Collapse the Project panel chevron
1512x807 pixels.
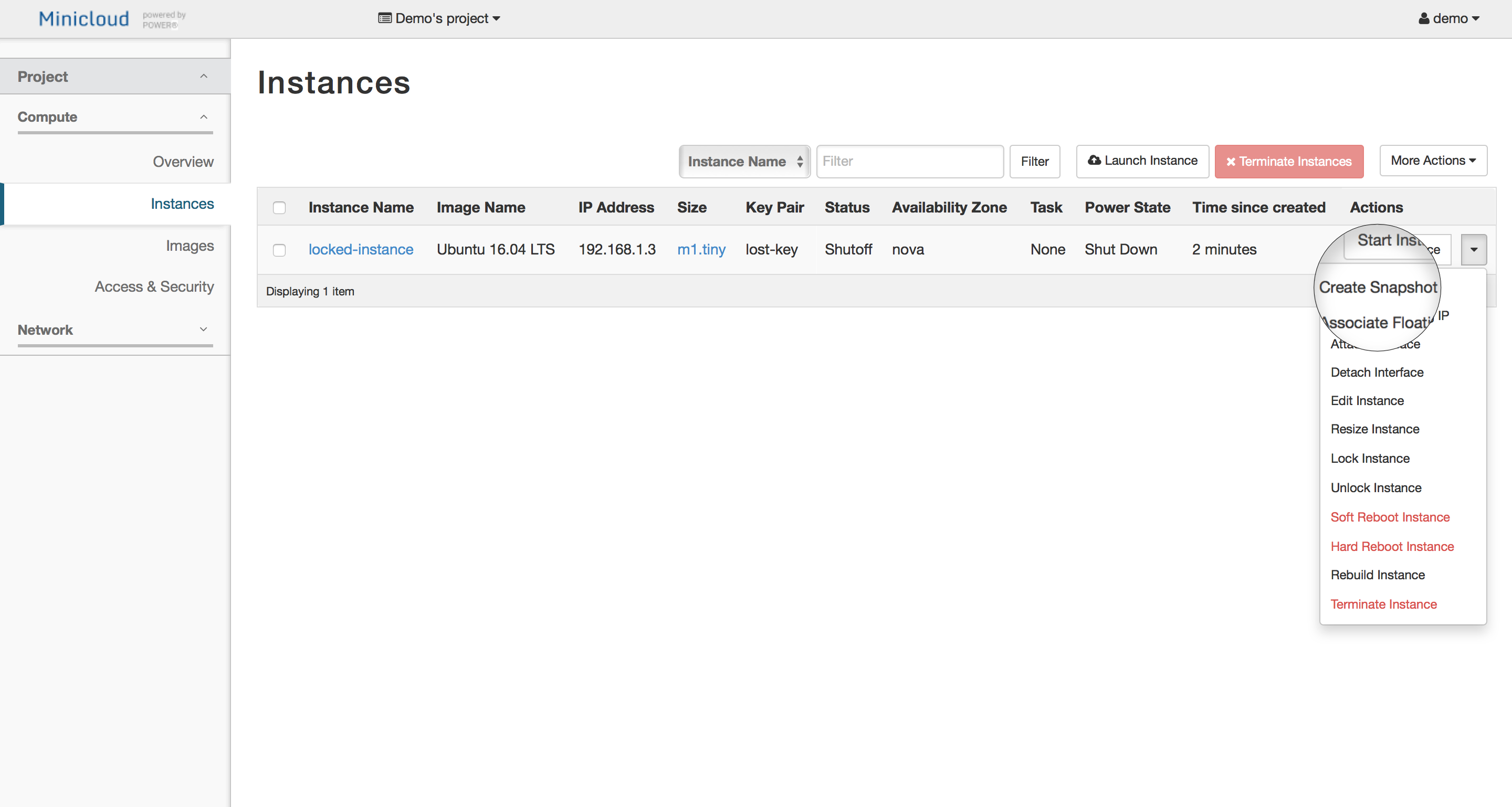point(204,76)
